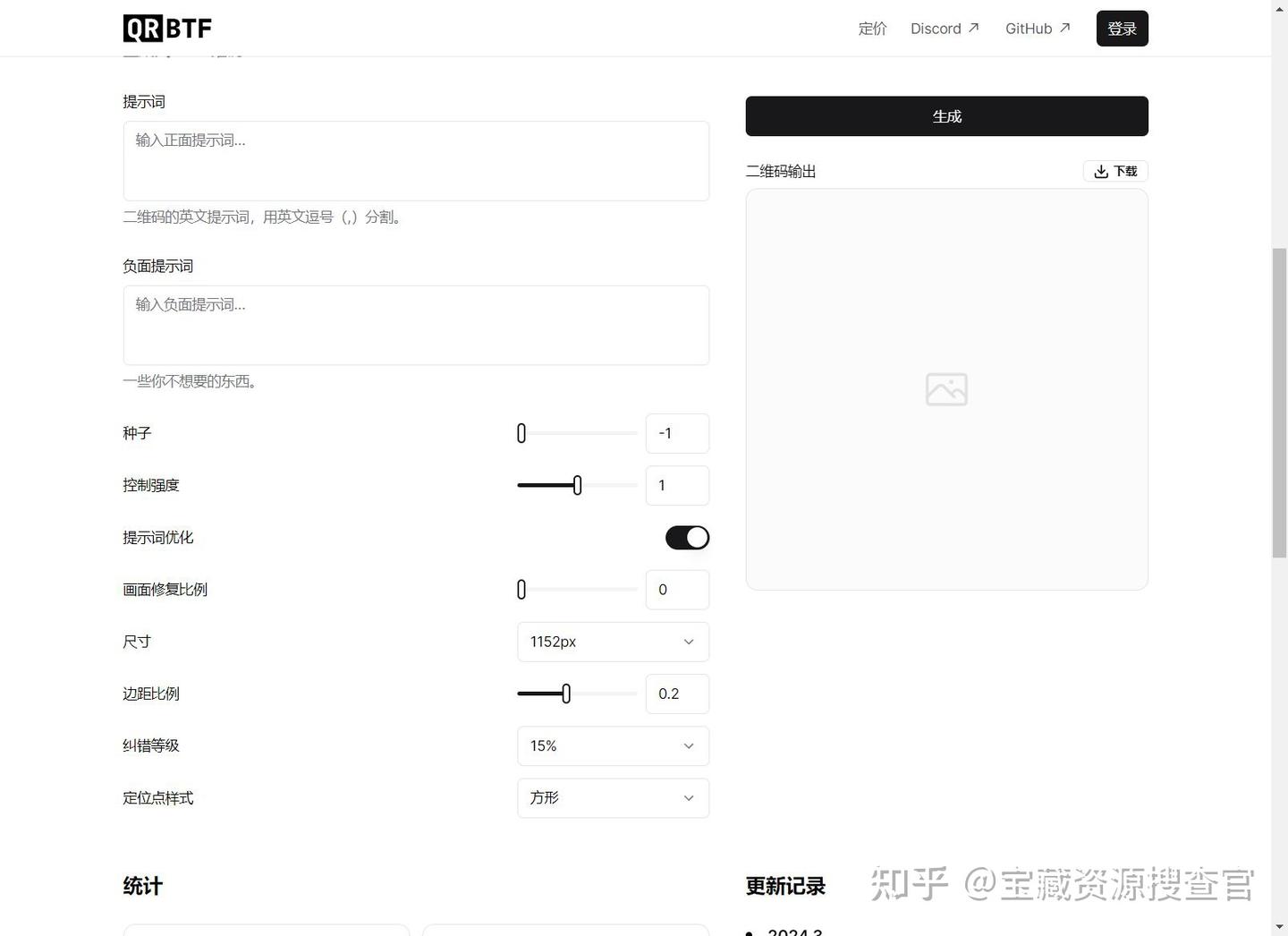1288x936 pixels.
Task: Click the 种子 seed value field
Action: (677, 433)
